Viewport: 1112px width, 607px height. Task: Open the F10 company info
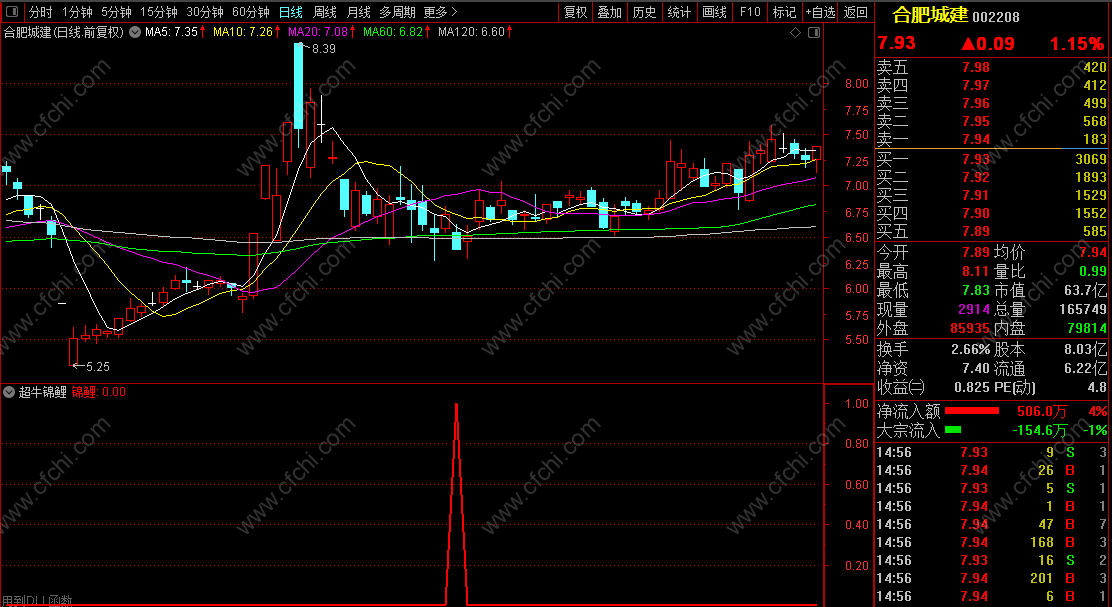[x=750, y=12]
